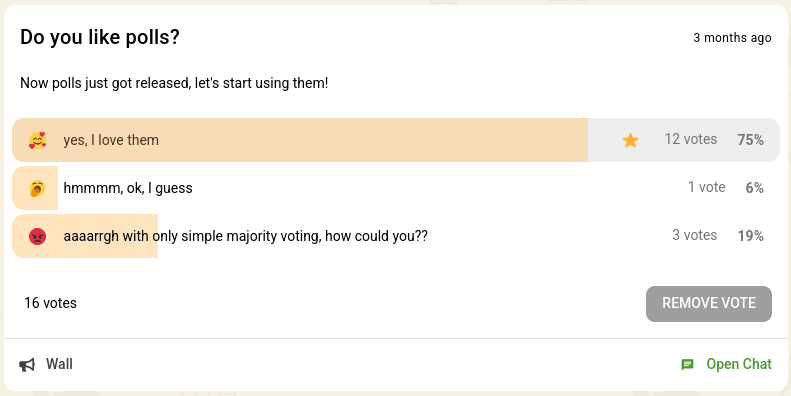This screenshot has height=396, width=791.
Task: Click the angry red face emoji
Action: point(37,236)
